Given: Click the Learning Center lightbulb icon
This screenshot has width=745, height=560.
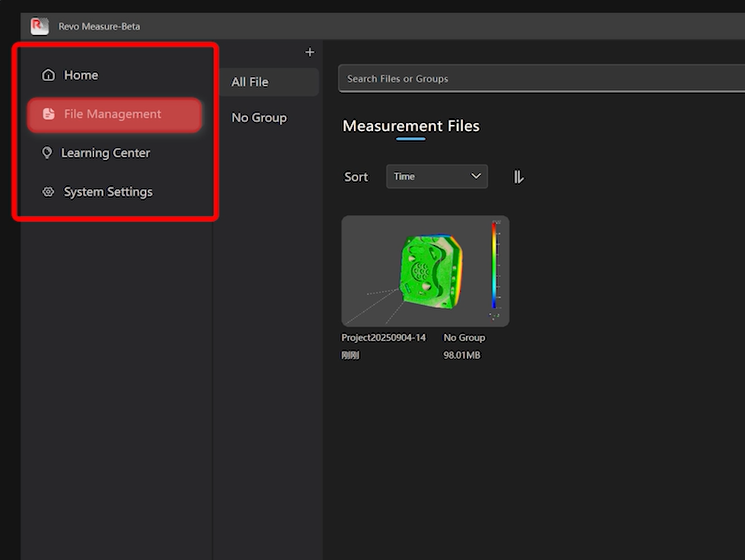Looking at the screenshot, I should tap(47, 153).
